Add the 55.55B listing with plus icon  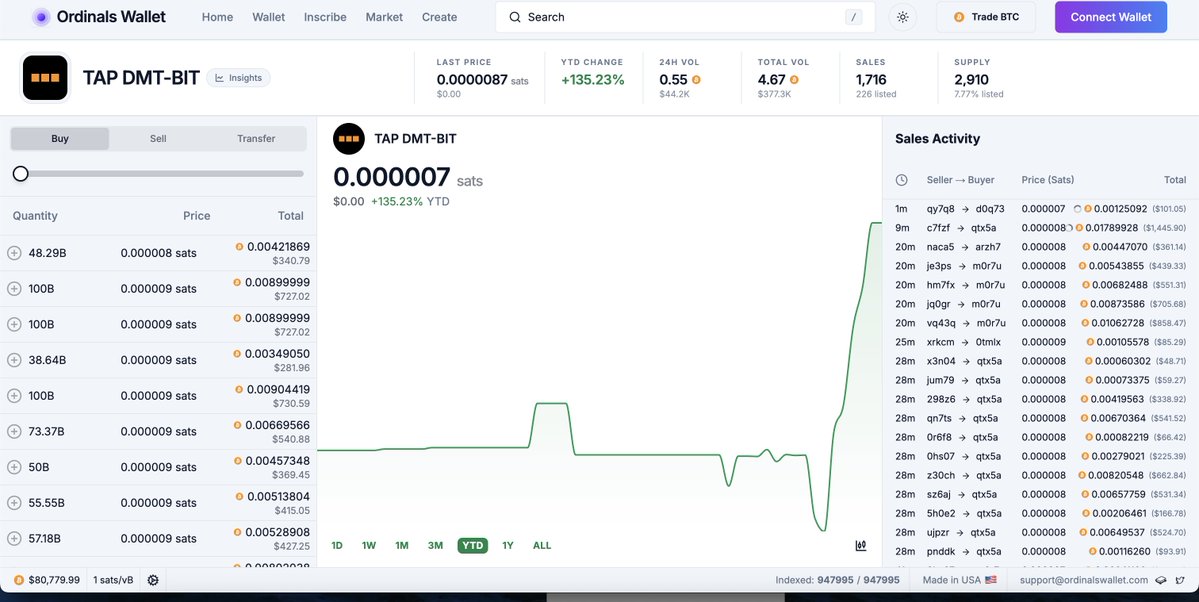pos(14,503)
